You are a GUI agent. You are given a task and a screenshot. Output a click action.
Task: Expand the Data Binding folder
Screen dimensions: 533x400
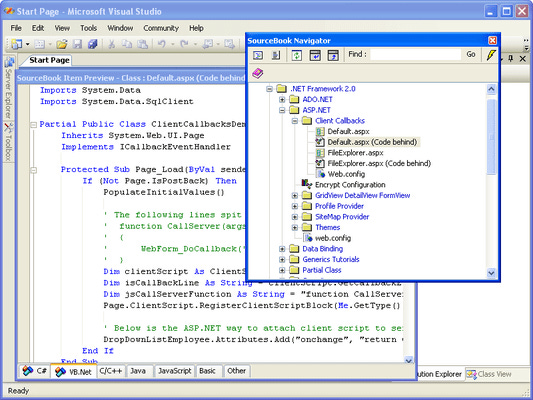[x=282, y=249]
